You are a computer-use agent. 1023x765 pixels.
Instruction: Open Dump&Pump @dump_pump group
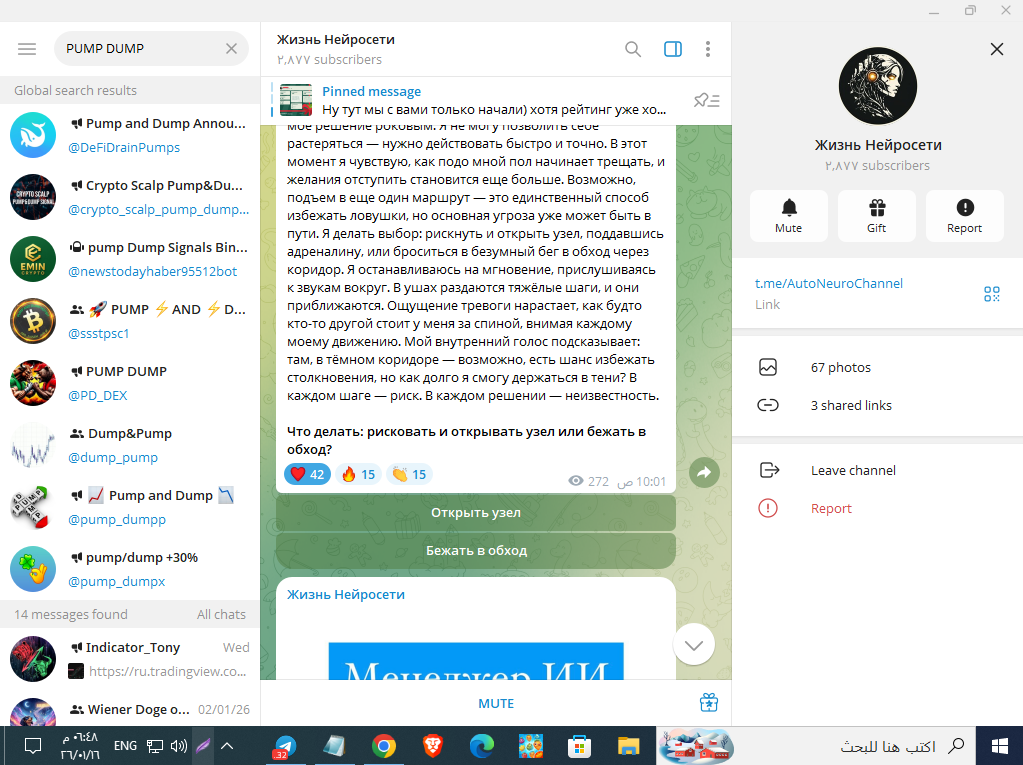pyautogui.click(x=130, y=445)
